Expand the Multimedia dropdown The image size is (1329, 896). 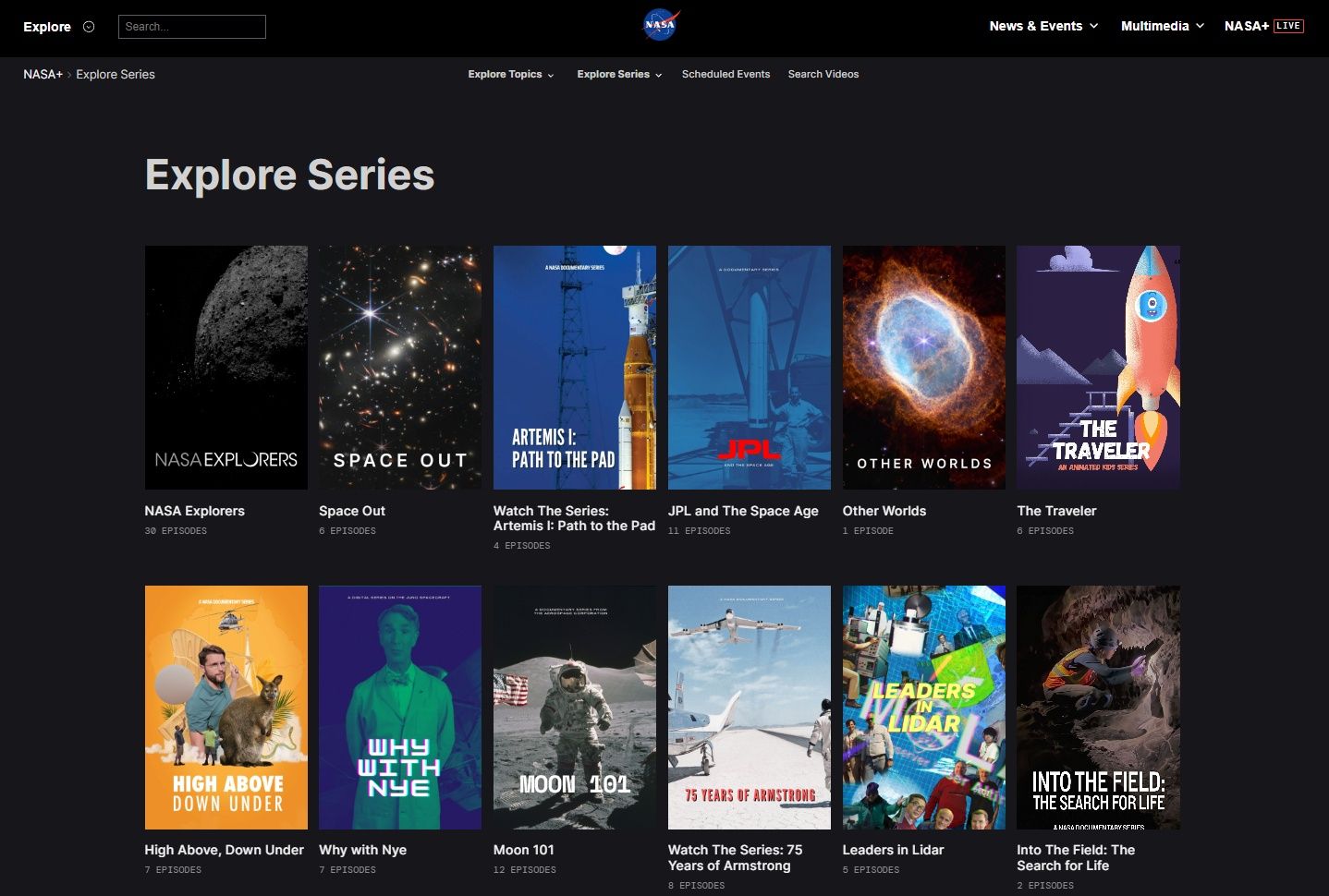point(1163,26)
